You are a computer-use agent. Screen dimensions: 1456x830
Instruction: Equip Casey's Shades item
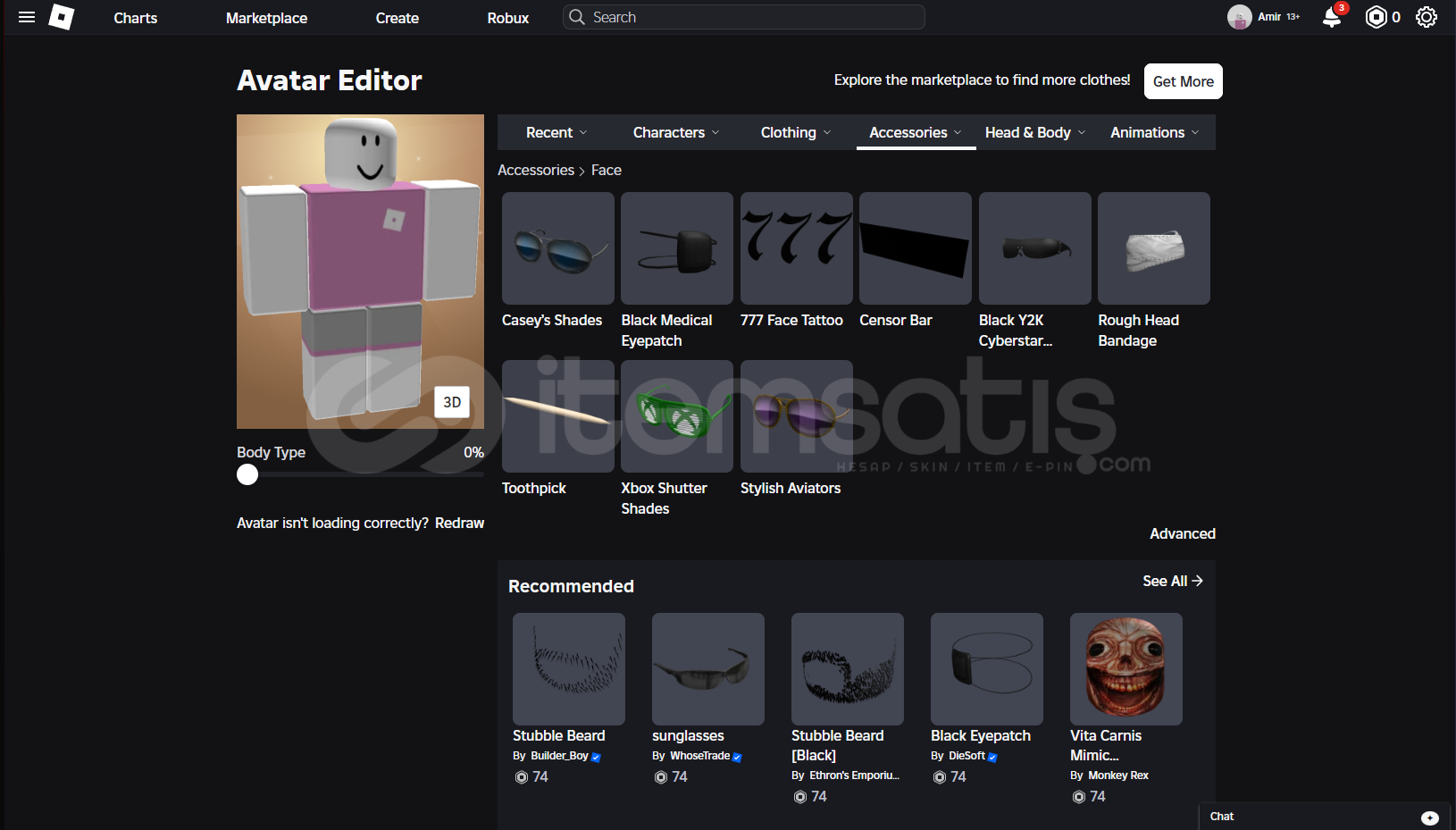557,248
